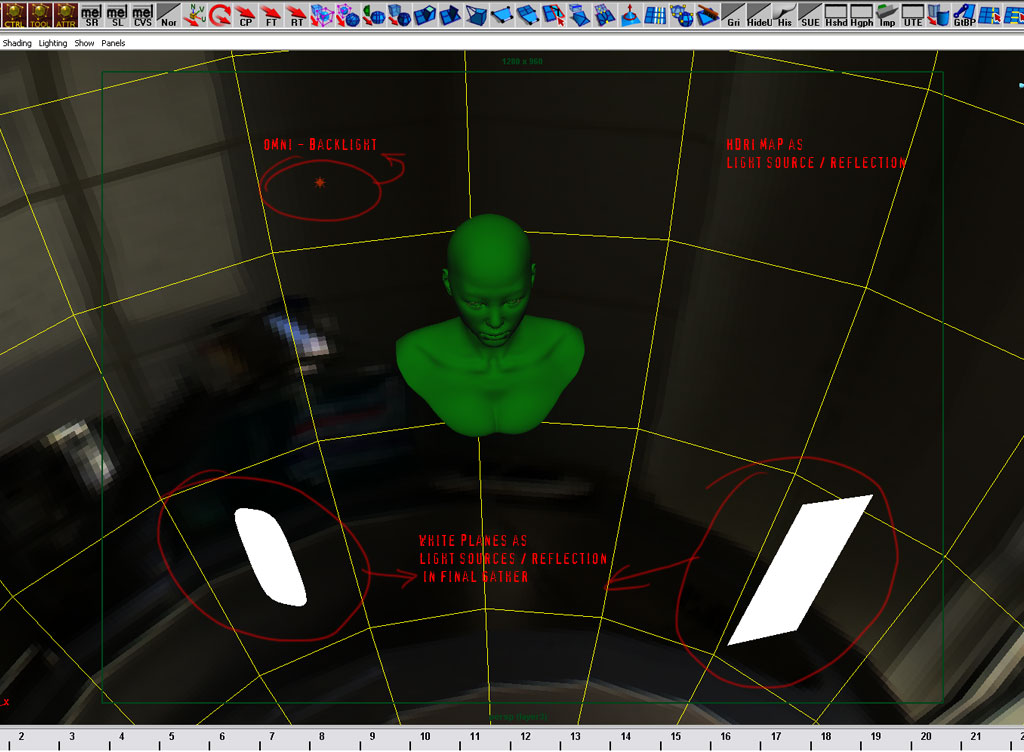Click the GtBP shelf button

964,14
